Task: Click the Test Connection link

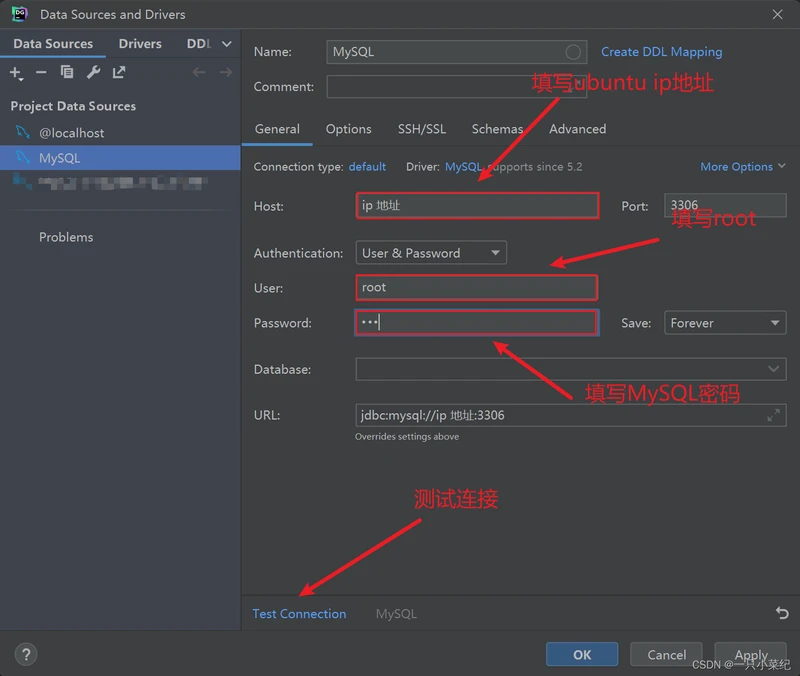Action: 299,614
